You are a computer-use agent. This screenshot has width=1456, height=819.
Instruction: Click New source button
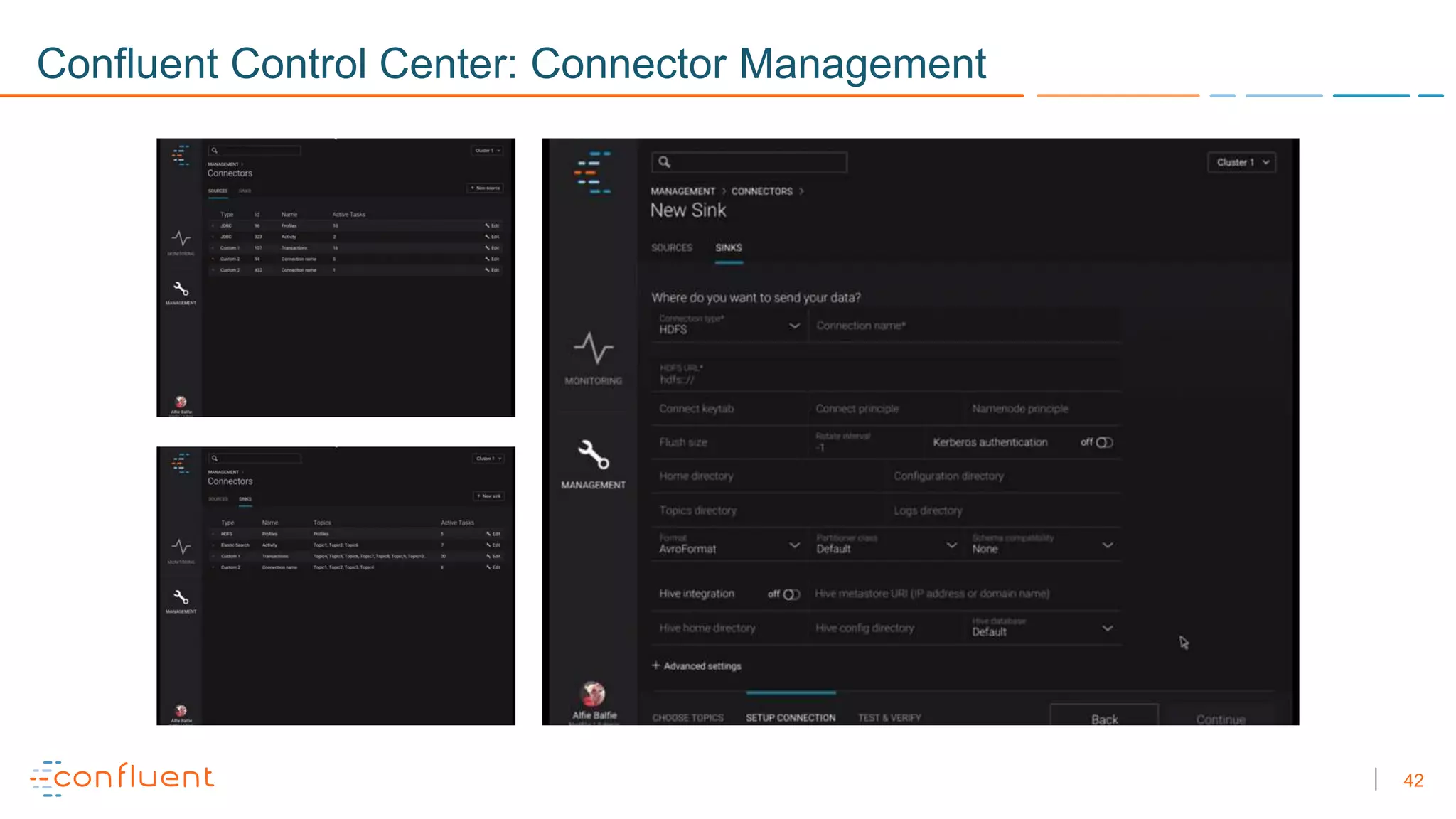pyautogui.click(x=486, y=188)
